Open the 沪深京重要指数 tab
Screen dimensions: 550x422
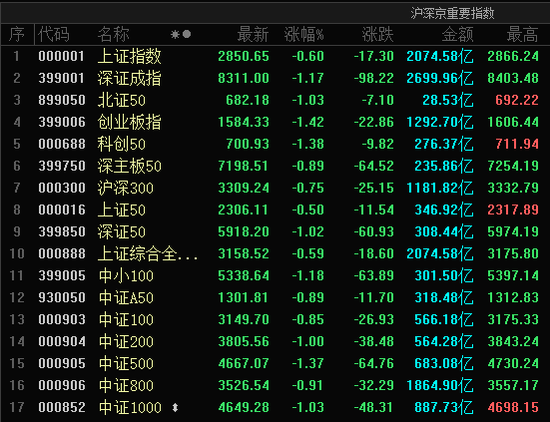pyautogui.click(x=452, y=13)
